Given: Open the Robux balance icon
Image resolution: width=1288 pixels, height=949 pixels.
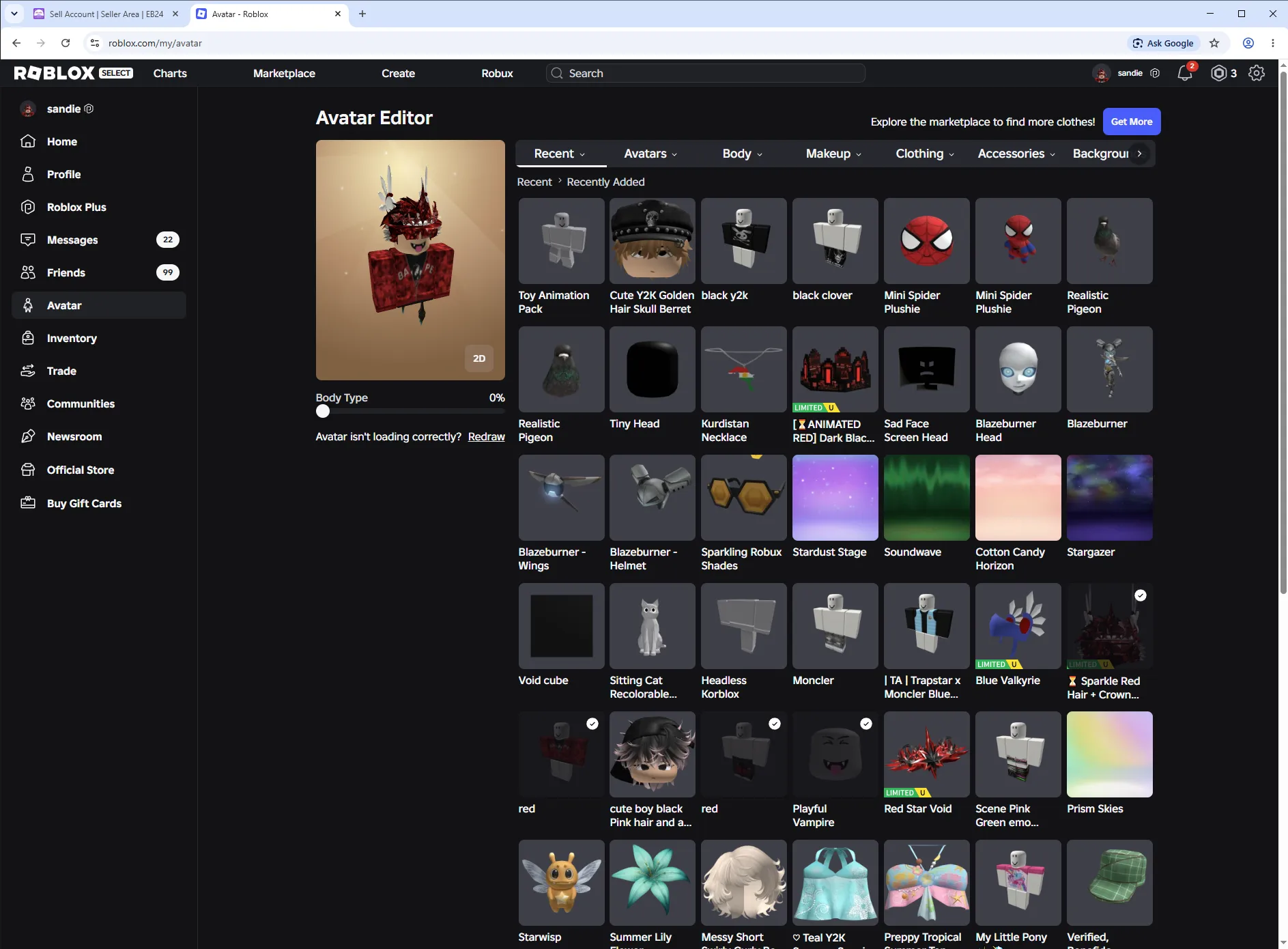Looking at the screenshot, I should coord(1219,73).
